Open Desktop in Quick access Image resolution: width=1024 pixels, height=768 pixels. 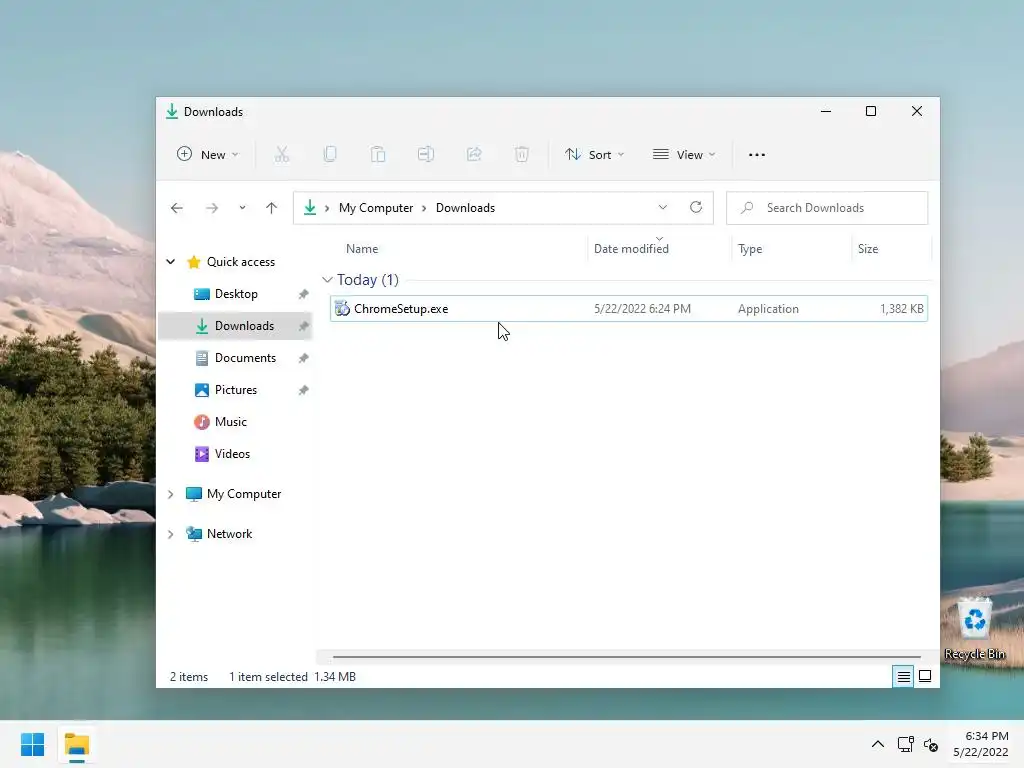click(236, 294)
